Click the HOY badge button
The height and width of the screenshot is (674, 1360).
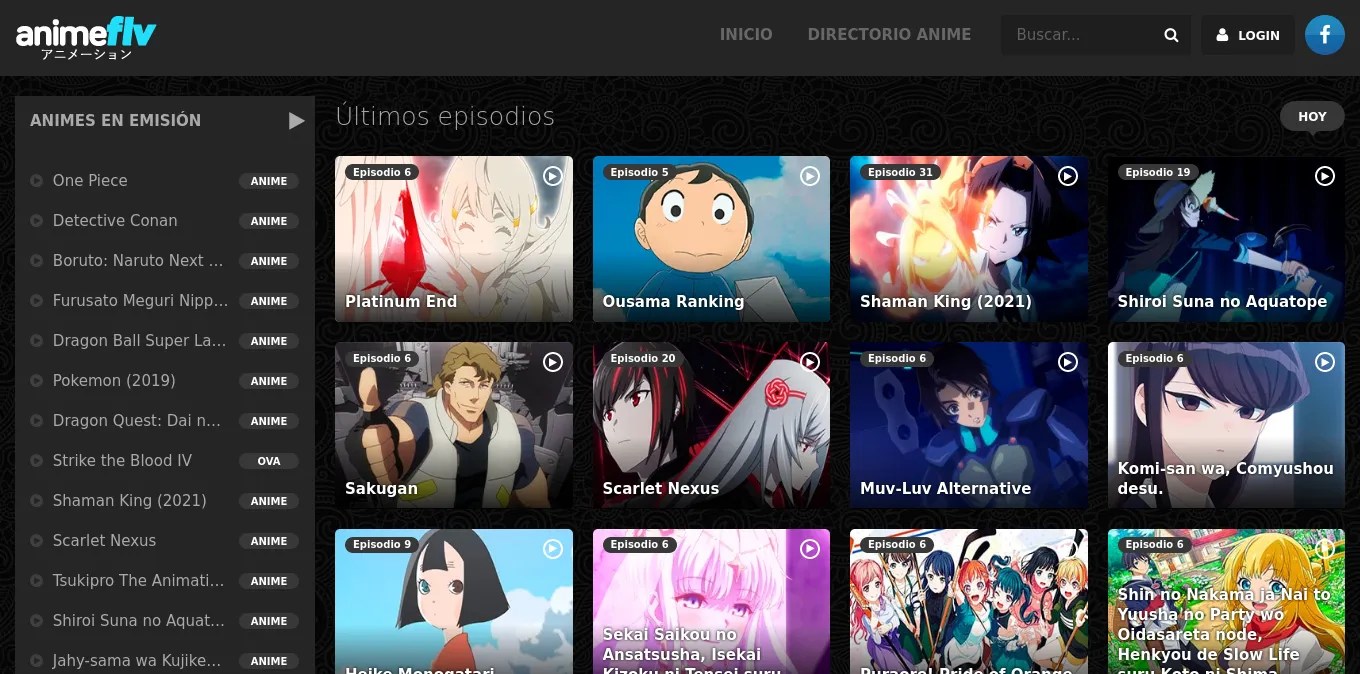[x=1312, y=116]
